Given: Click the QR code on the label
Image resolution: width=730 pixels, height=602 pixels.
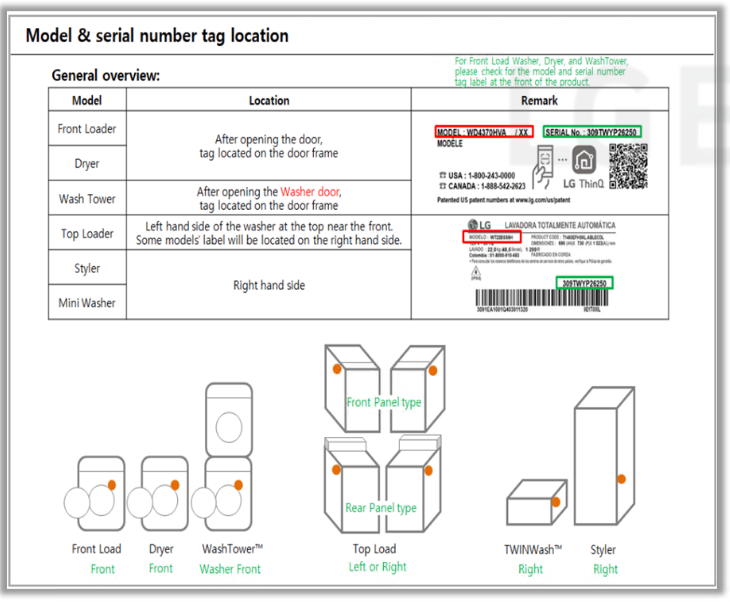Looking at the screenshot, I should (628, 166).
